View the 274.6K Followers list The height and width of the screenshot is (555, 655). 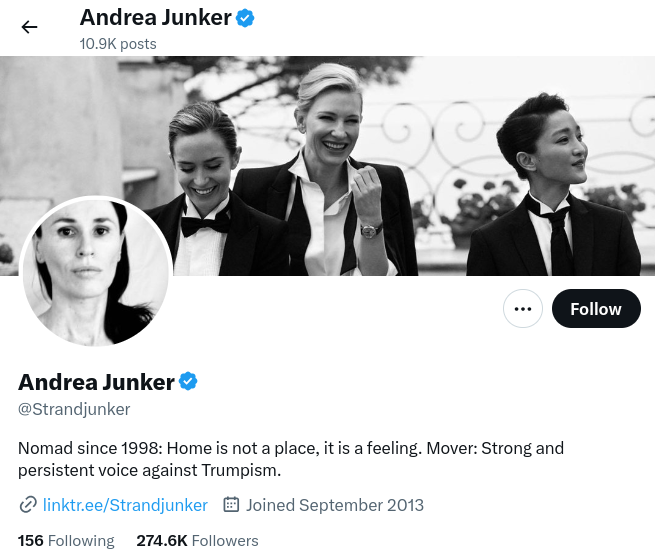coord(197,540)
